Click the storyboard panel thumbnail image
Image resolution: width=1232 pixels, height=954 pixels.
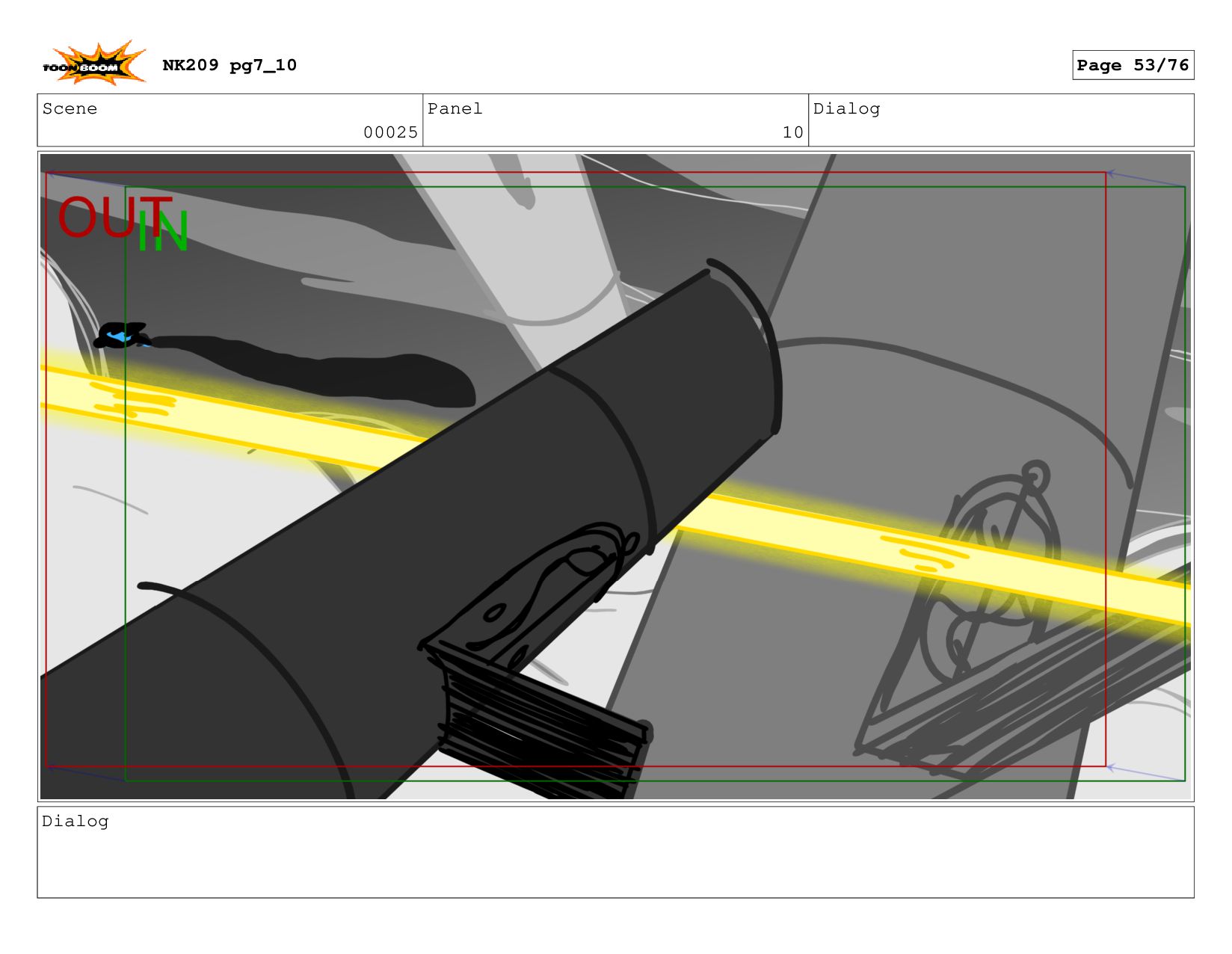pyautogui.click(x=615, y=476)
